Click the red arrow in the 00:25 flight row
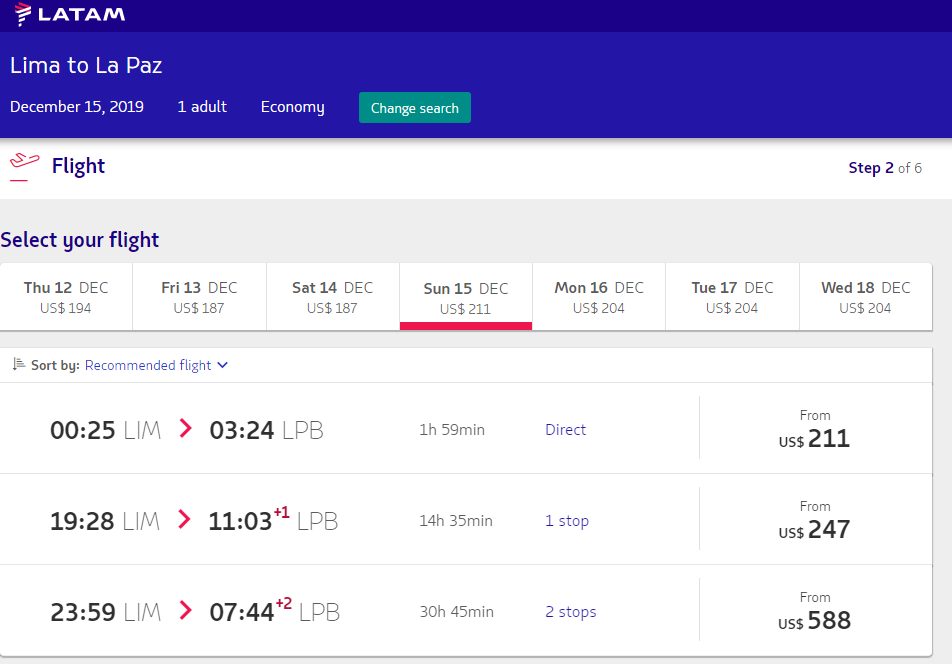 186,428
